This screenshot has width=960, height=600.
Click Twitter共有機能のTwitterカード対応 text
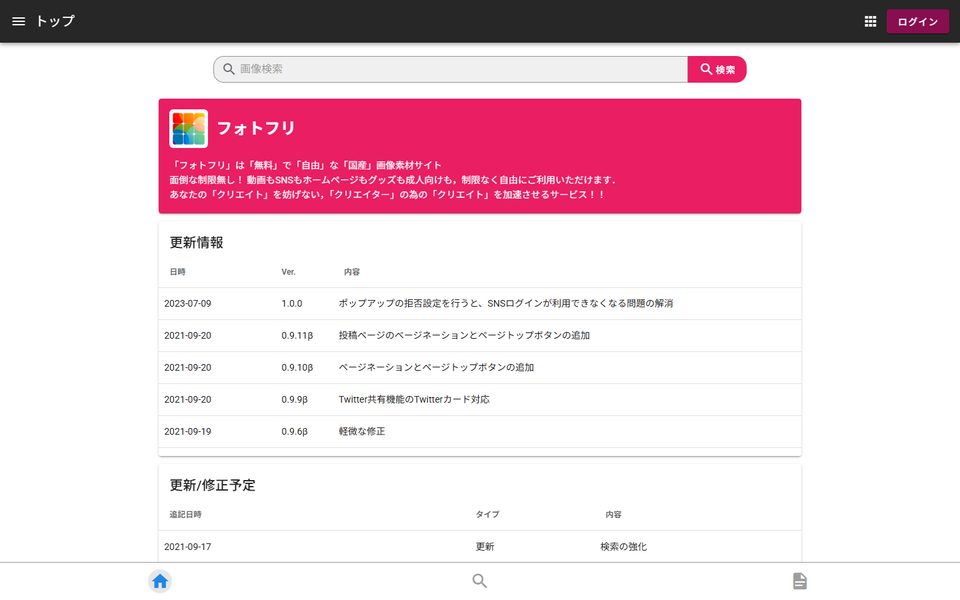coord(414,399)
